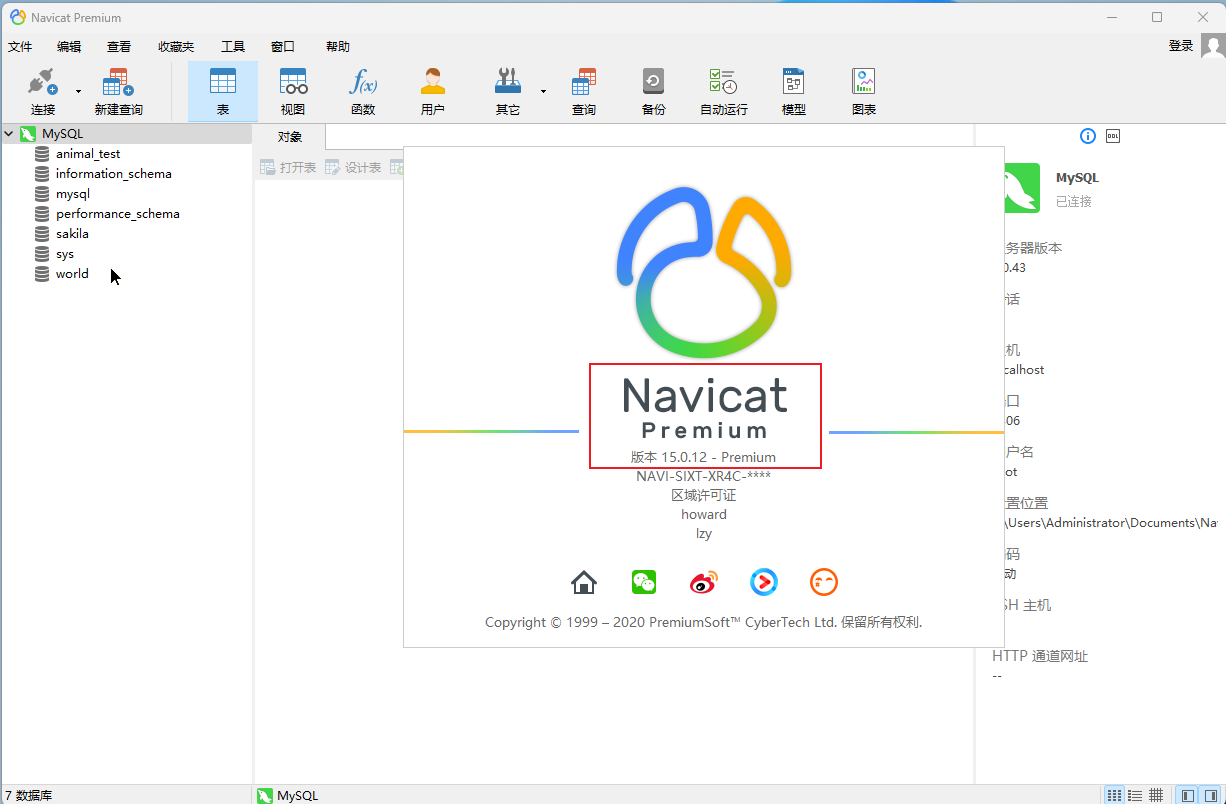The height and width of the screenshot is (804, 1226).
Task: Open the 查看 menu
Action: 119,47
